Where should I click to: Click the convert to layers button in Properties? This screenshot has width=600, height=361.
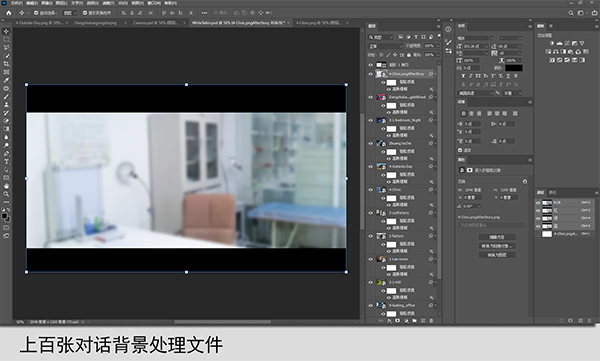coord(497,255)
